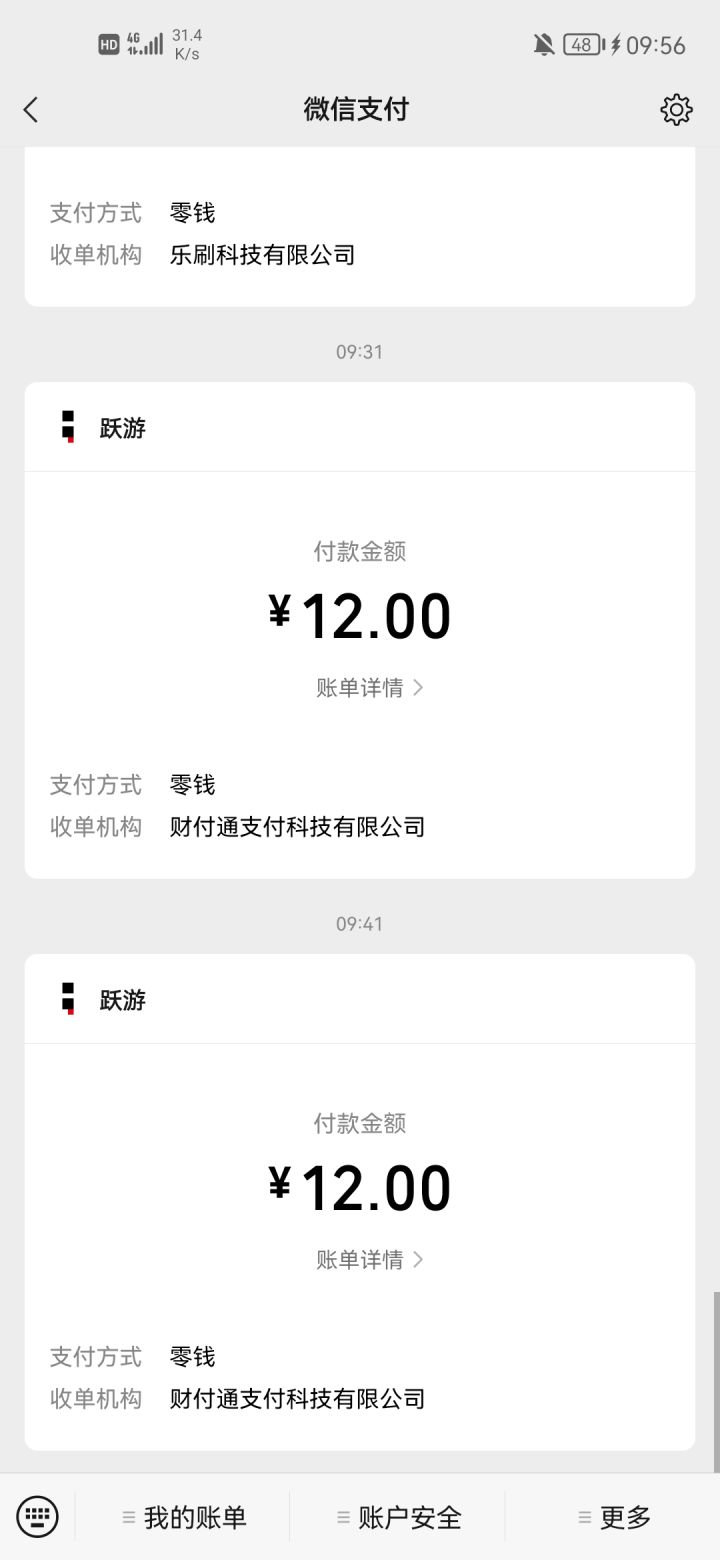Screen dimensions: 720x1560
Task: Open 我的账单 menu
Action: click(184, 1517)
